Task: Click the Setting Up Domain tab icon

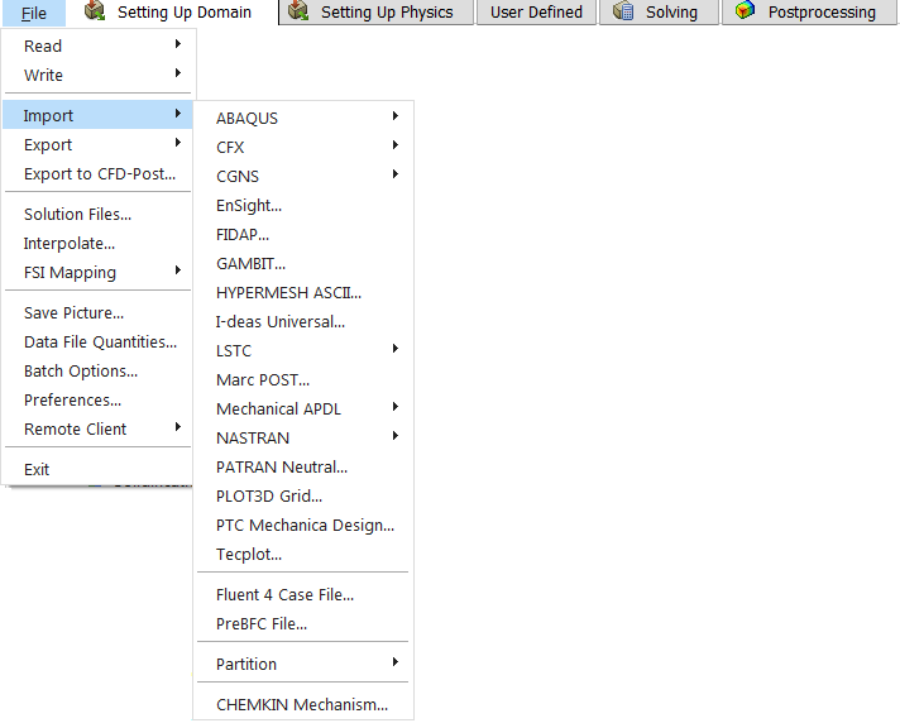Action: pos(95,11)
